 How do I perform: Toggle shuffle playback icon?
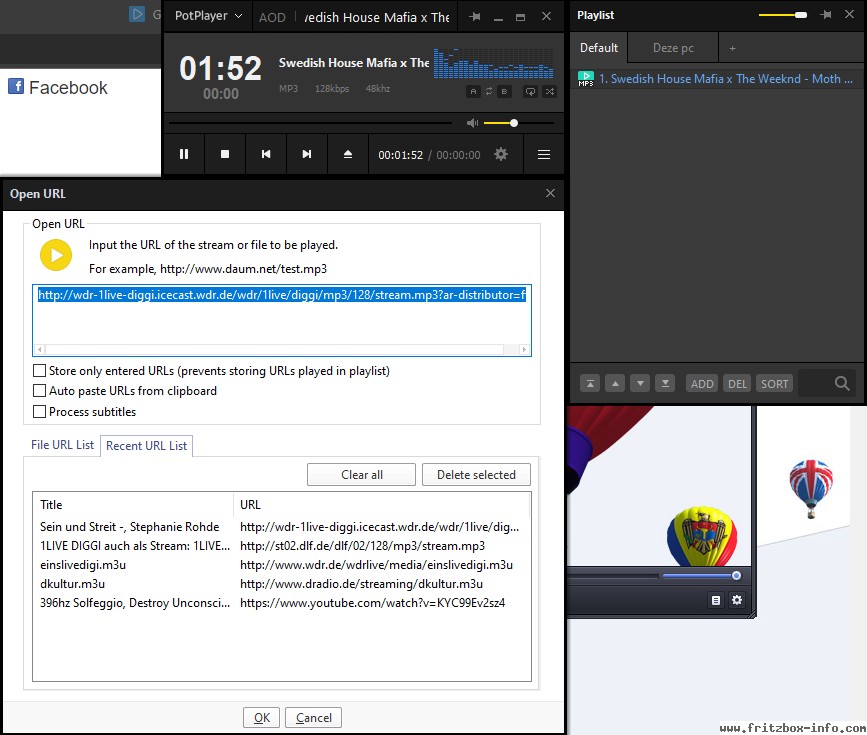(x=550, y=92)
